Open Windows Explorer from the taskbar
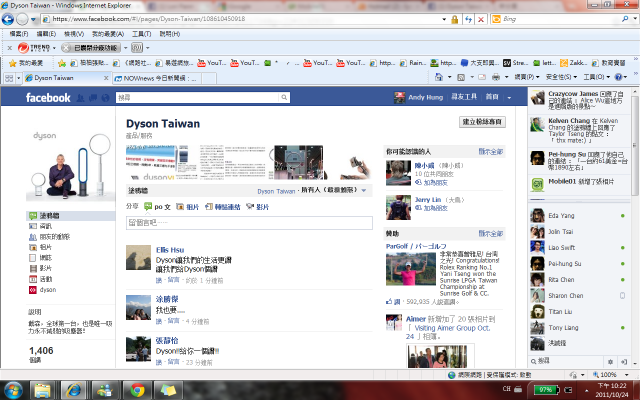Image resolution: width=640 pixels, height=400 pixels. point(42,391)
